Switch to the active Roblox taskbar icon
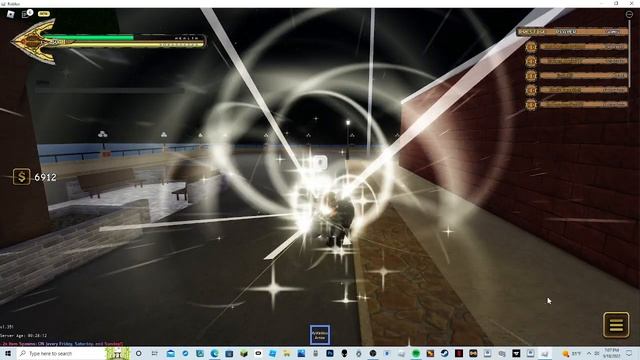Screen dimensions: 640x360 click(x=544, y=353)
